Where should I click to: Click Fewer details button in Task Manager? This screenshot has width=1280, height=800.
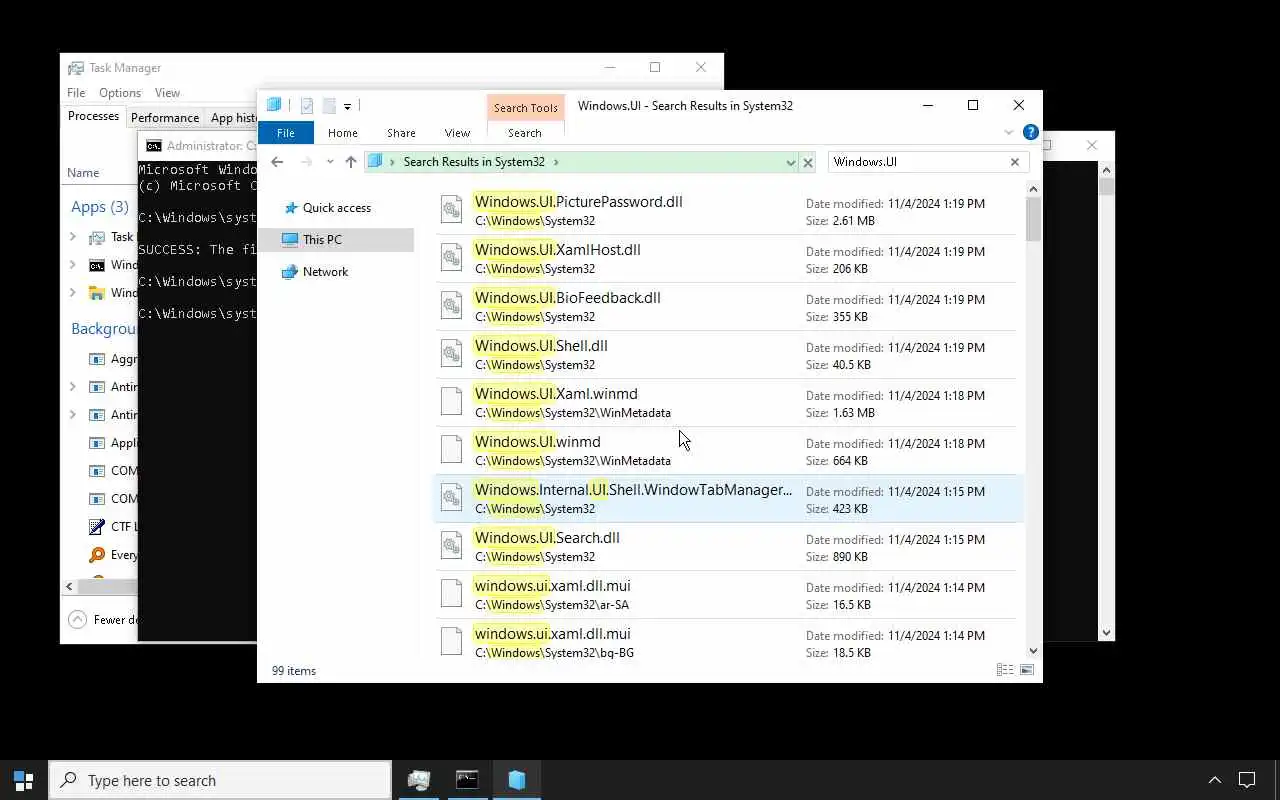pos(104,619)
